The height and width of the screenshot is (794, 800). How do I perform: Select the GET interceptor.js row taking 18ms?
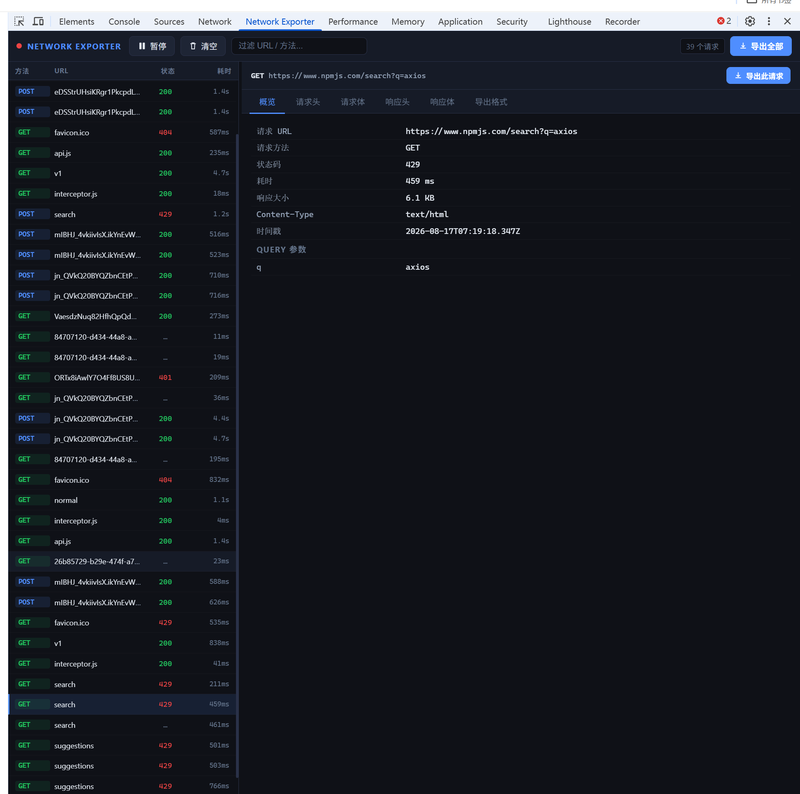tap(122, 193)
